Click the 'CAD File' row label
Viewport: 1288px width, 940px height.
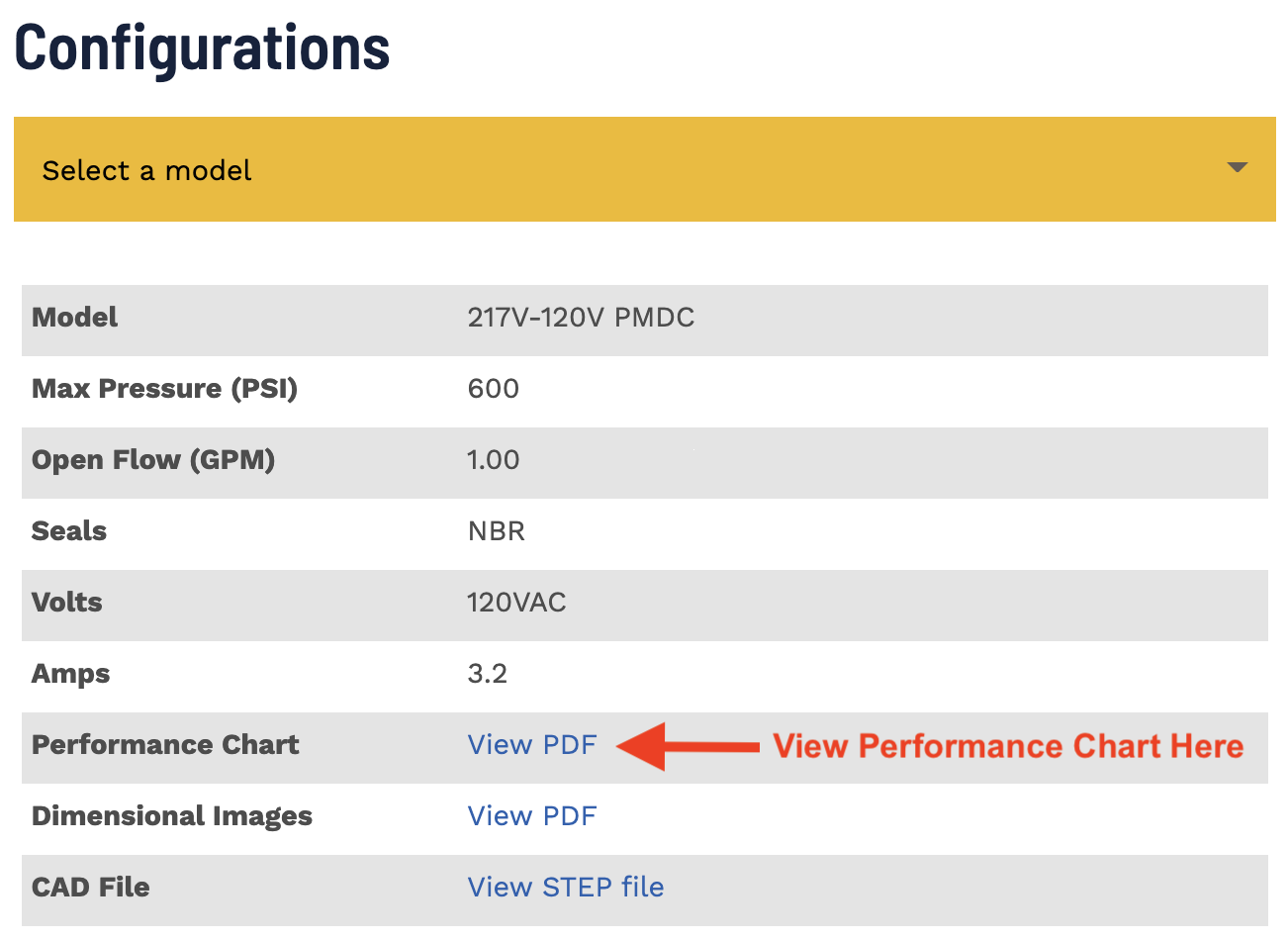[90, 887]
